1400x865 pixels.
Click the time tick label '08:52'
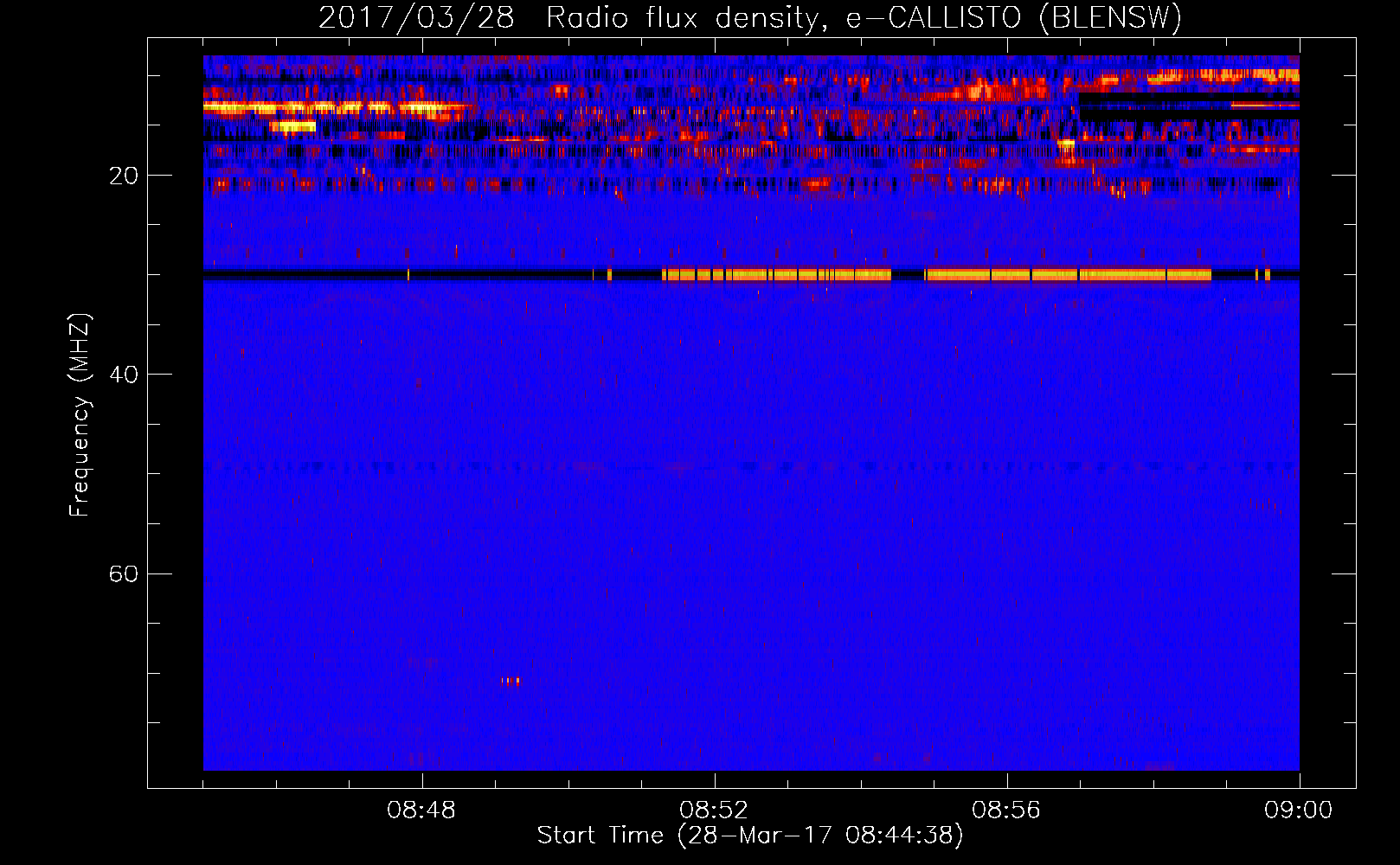click(x=714, y=811)
